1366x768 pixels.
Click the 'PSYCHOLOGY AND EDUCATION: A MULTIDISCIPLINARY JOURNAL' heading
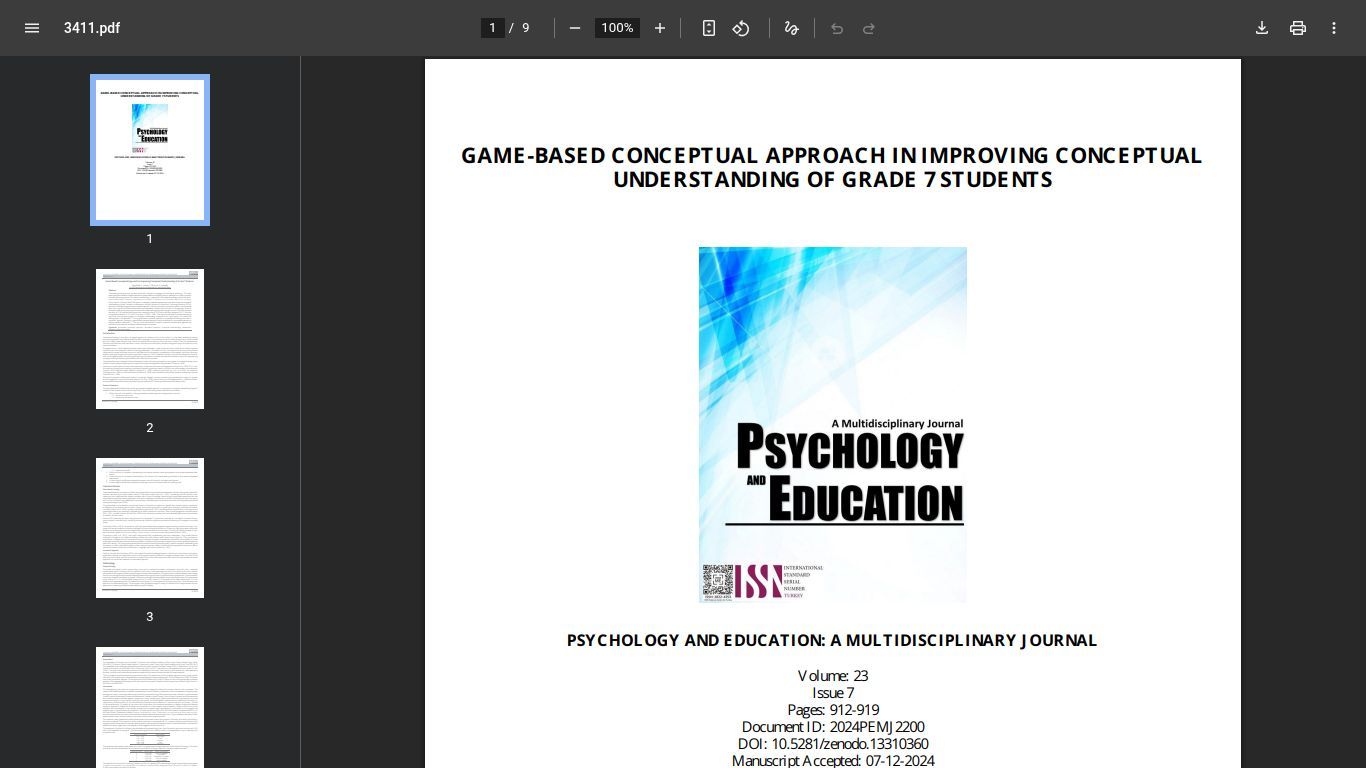[832, 640]
